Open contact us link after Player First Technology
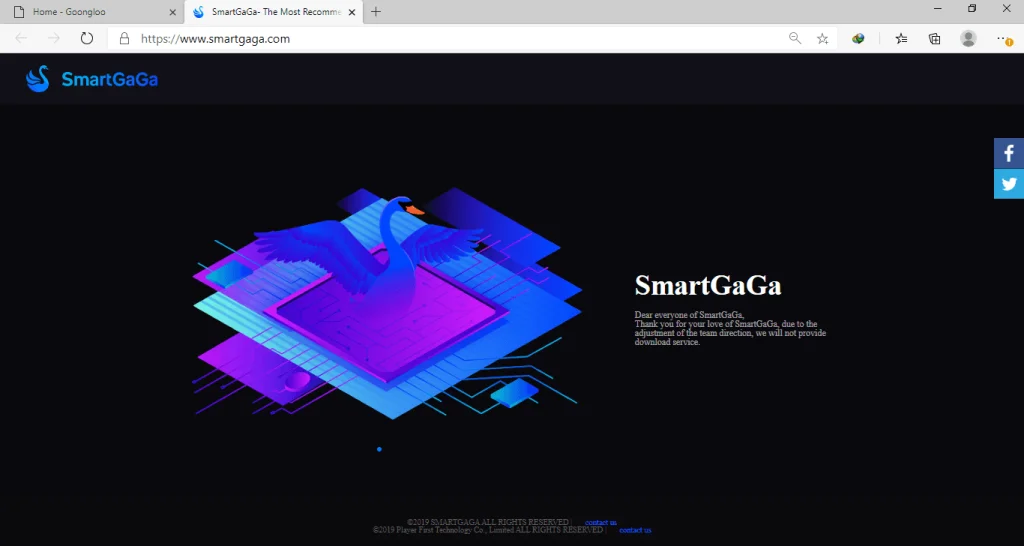1024x546 pixels. [x=635, y=530]
